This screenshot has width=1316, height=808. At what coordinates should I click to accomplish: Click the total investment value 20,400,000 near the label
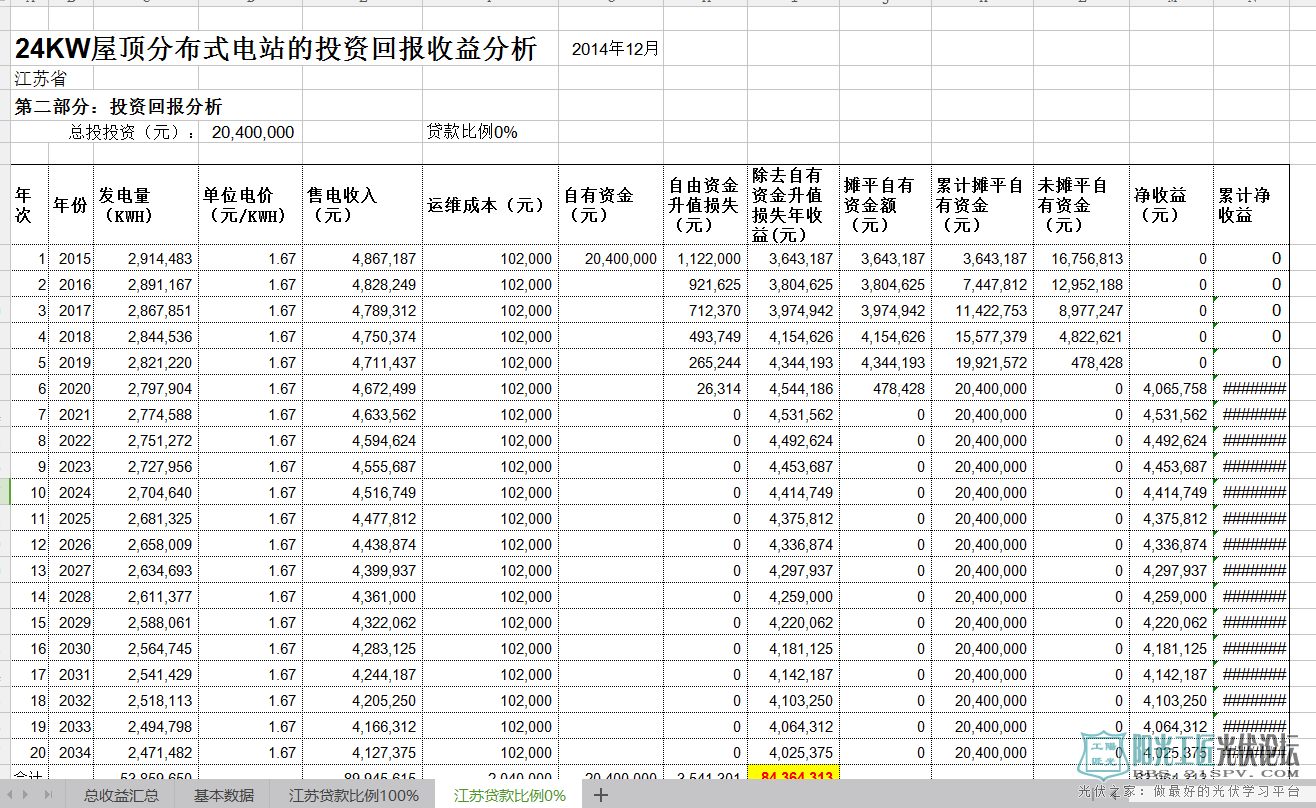[253, 132]
